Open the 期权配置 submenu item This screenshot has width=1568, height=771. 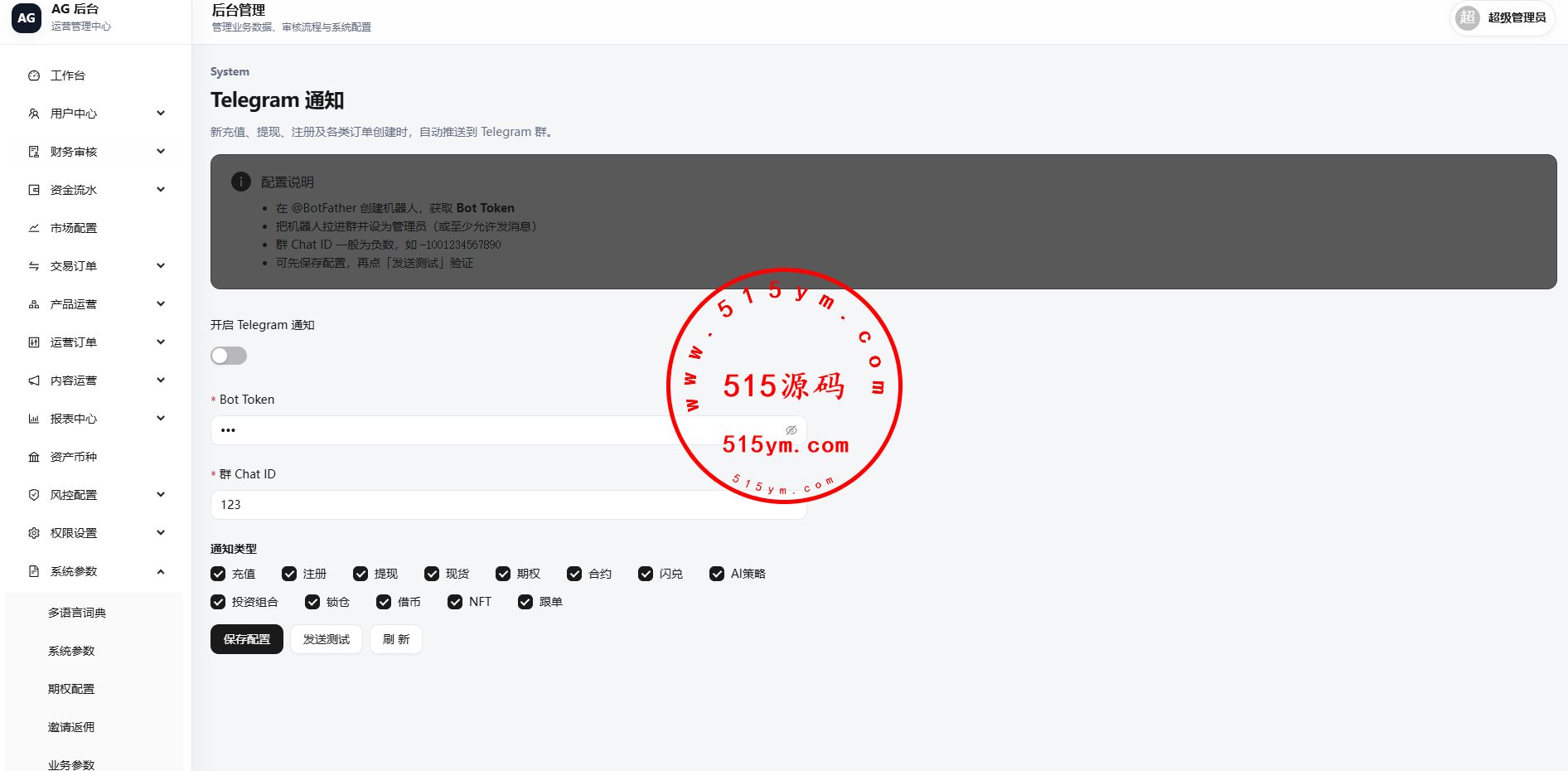[x=95, y=689]
